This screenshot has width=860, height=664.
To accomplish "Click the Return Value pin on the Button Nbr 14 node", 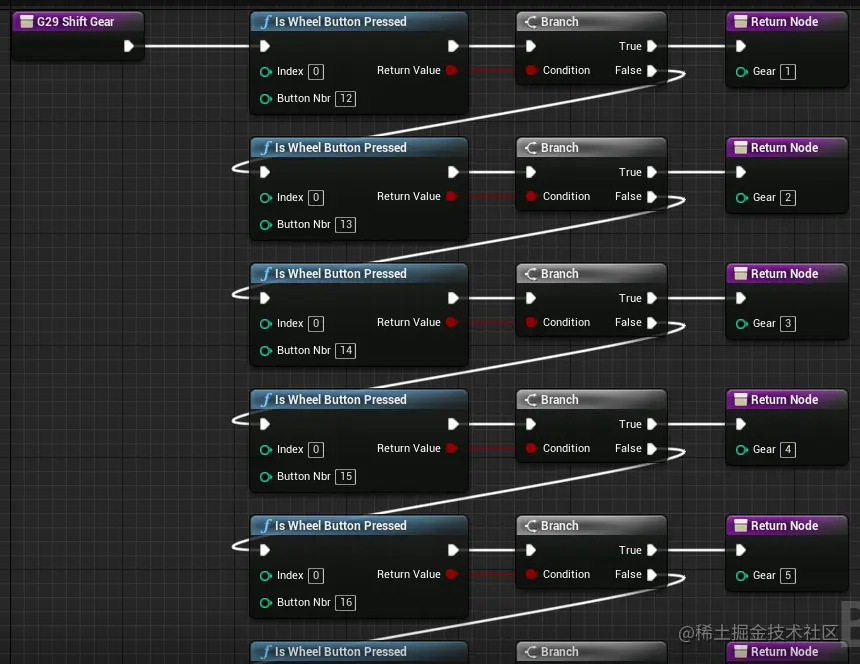I will click(452, 322).
